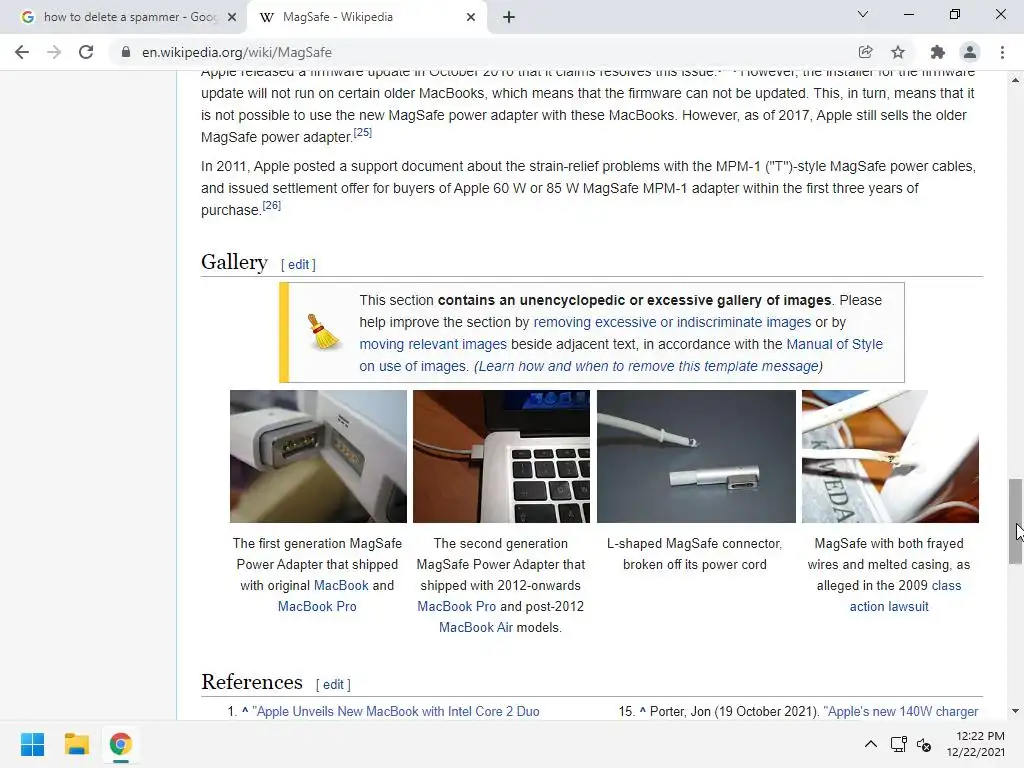Click the scrollbar down arrow

[1016, 711]
